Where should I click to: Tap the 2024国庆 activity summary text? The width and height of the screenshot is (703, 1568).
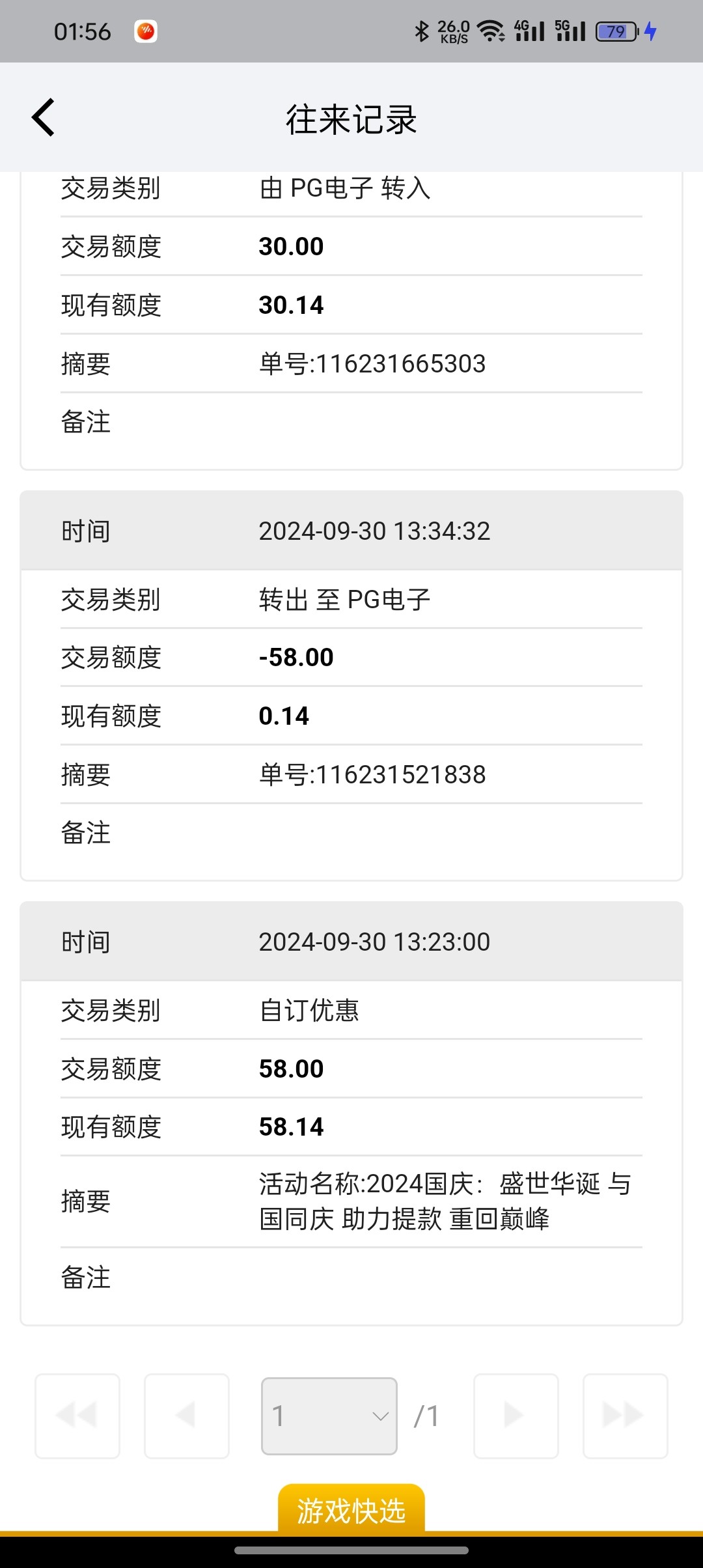coord(445,1201)
